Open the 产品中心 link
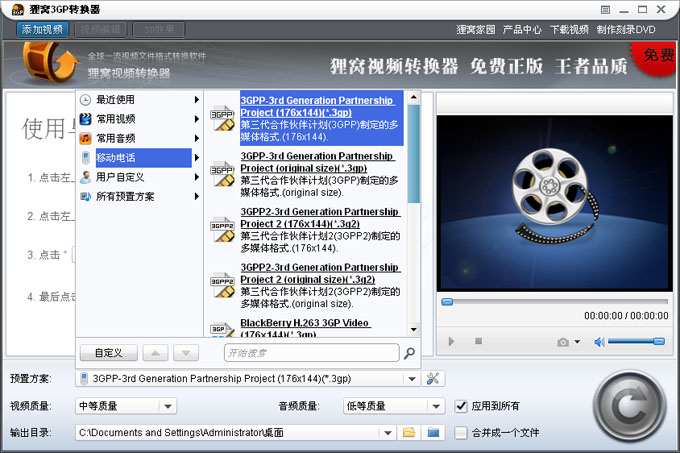 coord(522,29)
